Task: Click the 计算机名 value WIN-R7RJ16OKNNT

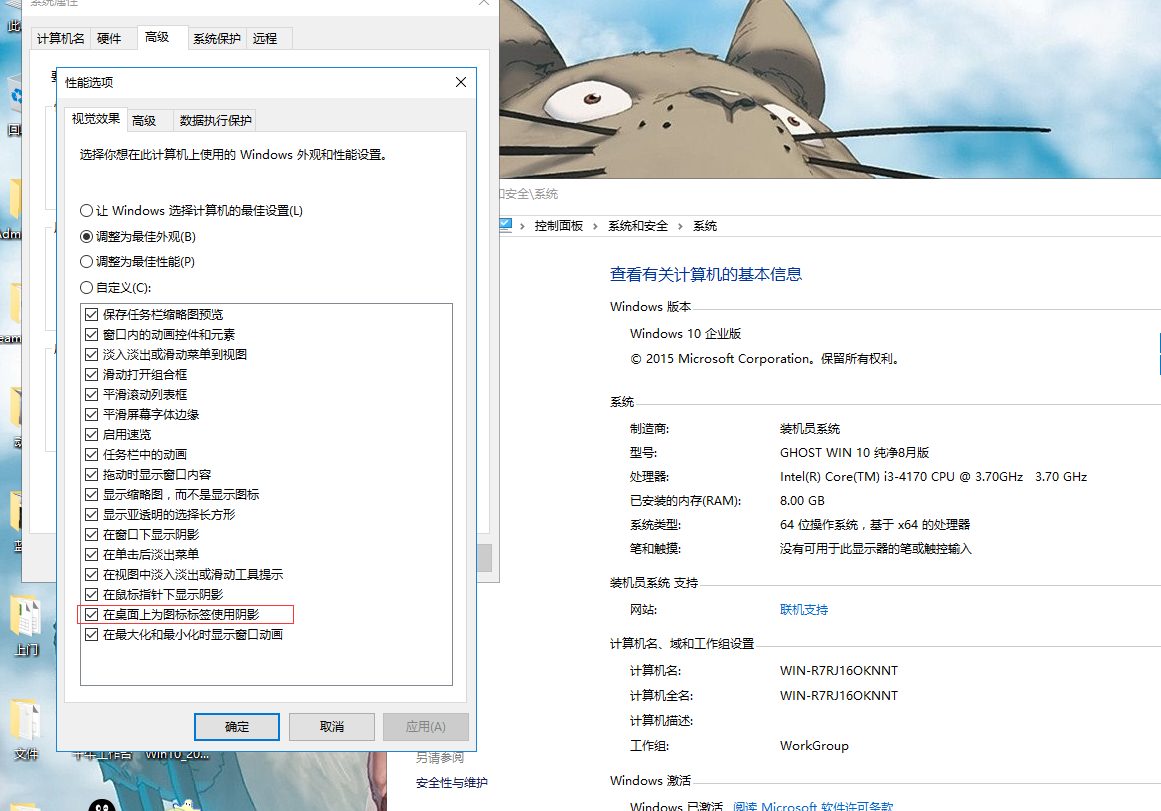Action: click(x=839, y=671)
